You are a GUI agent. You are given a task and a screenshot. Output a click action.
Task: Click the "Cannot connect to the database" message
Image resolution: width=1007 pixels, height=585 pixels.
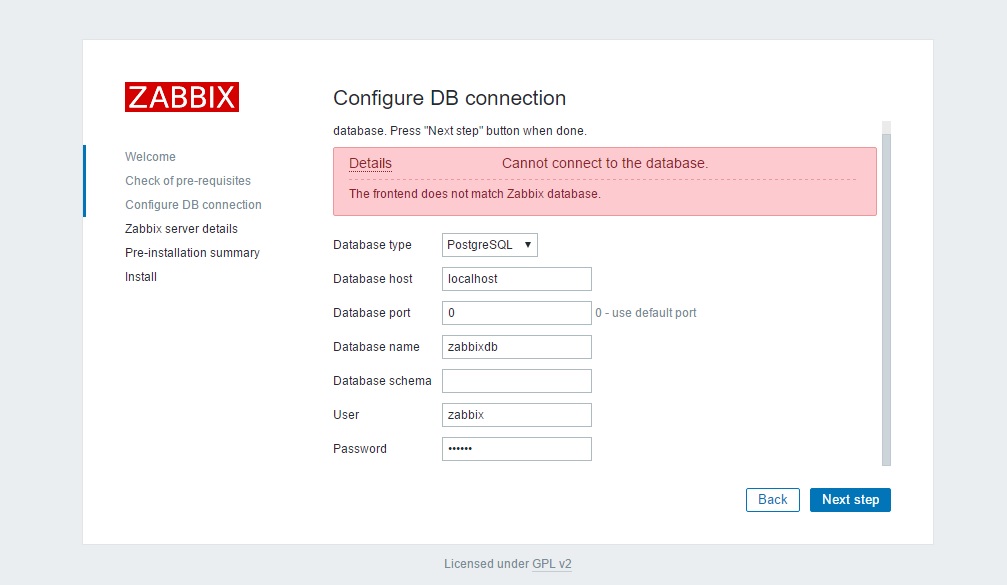click(604, 164)
